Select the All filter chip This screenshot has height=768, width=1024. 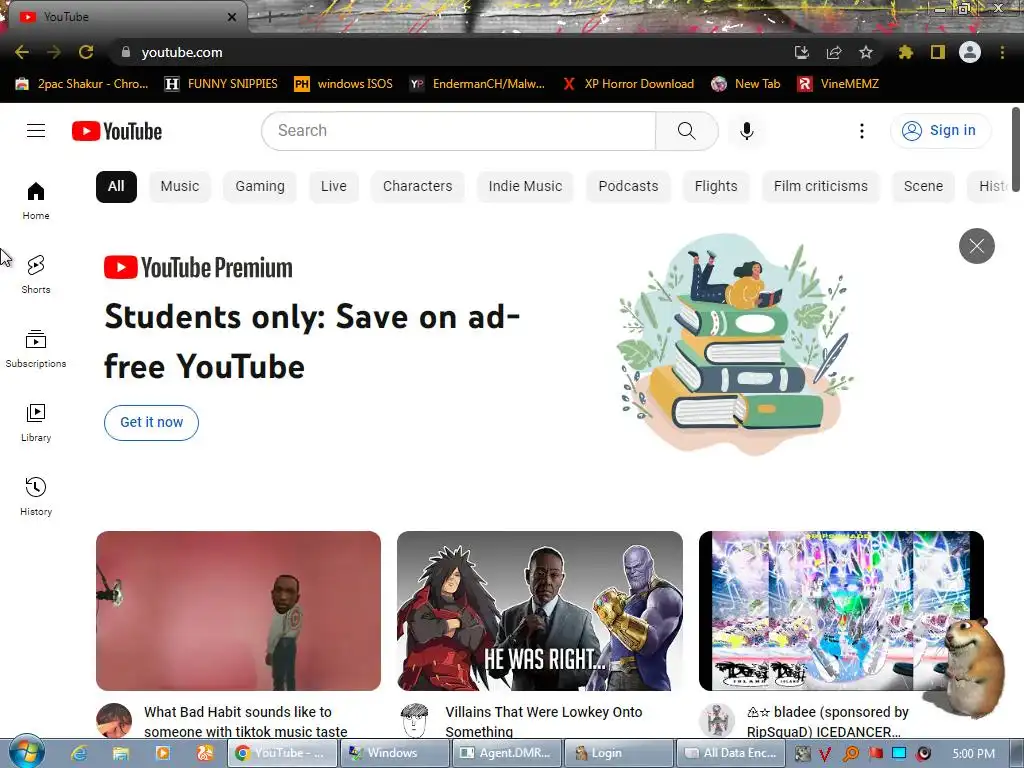coord(116,187)
